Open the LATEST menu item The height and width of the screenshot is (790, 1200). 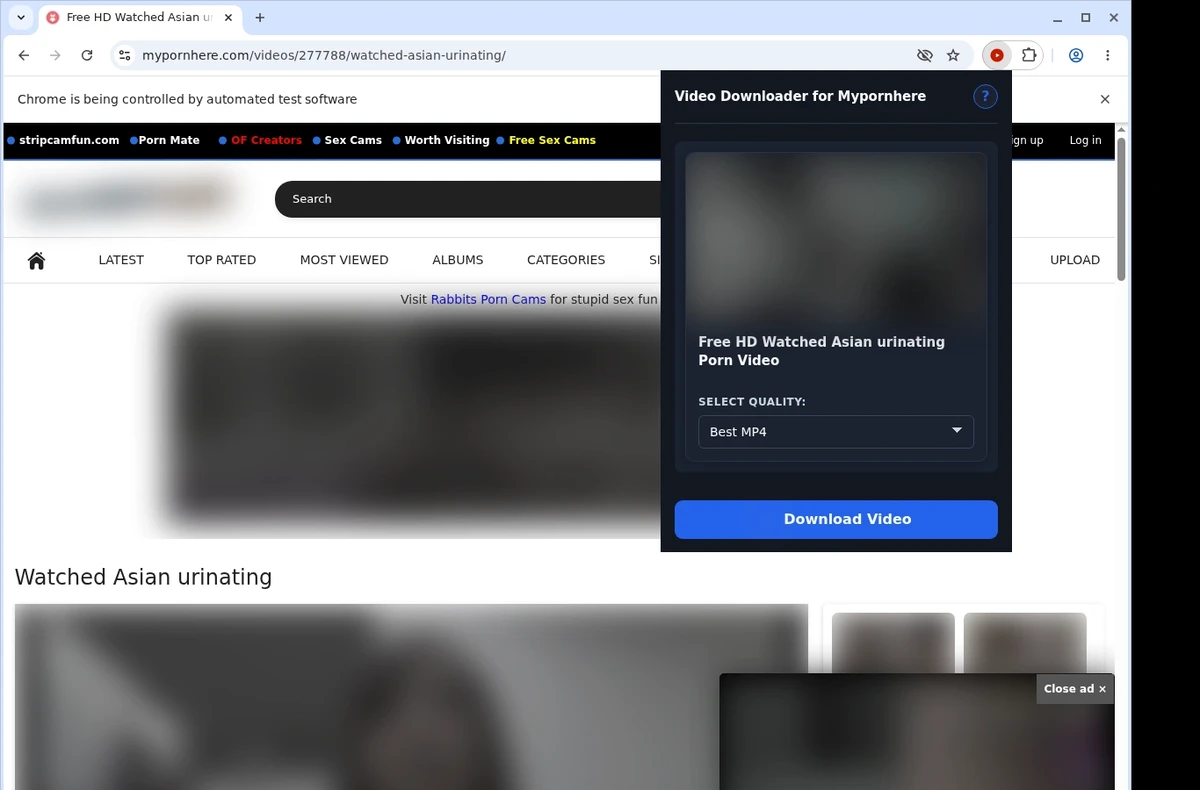click(x=121, y=260)
